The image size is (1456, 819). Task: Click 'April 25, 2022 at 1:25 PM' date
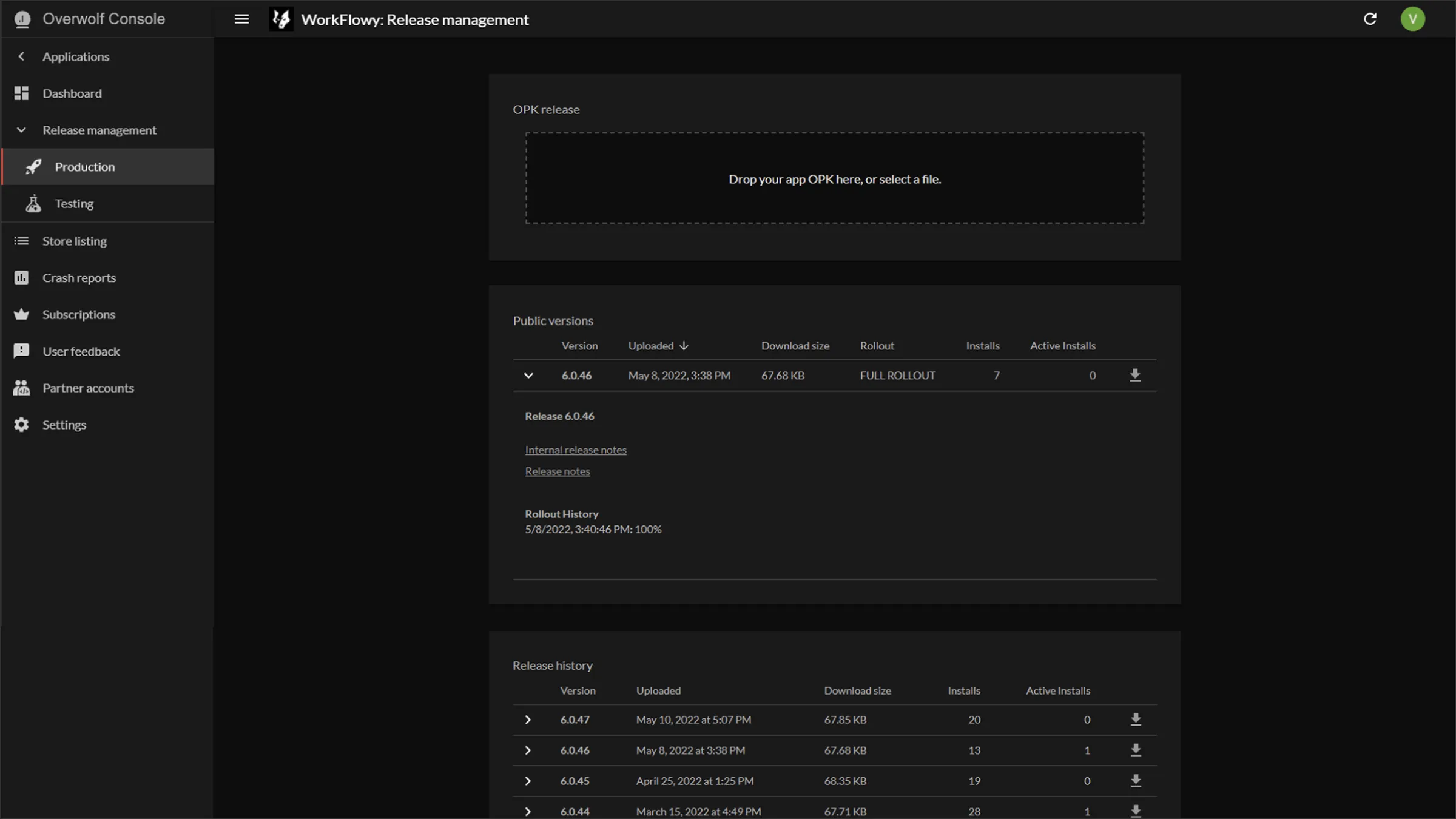(x=695, y=781)
